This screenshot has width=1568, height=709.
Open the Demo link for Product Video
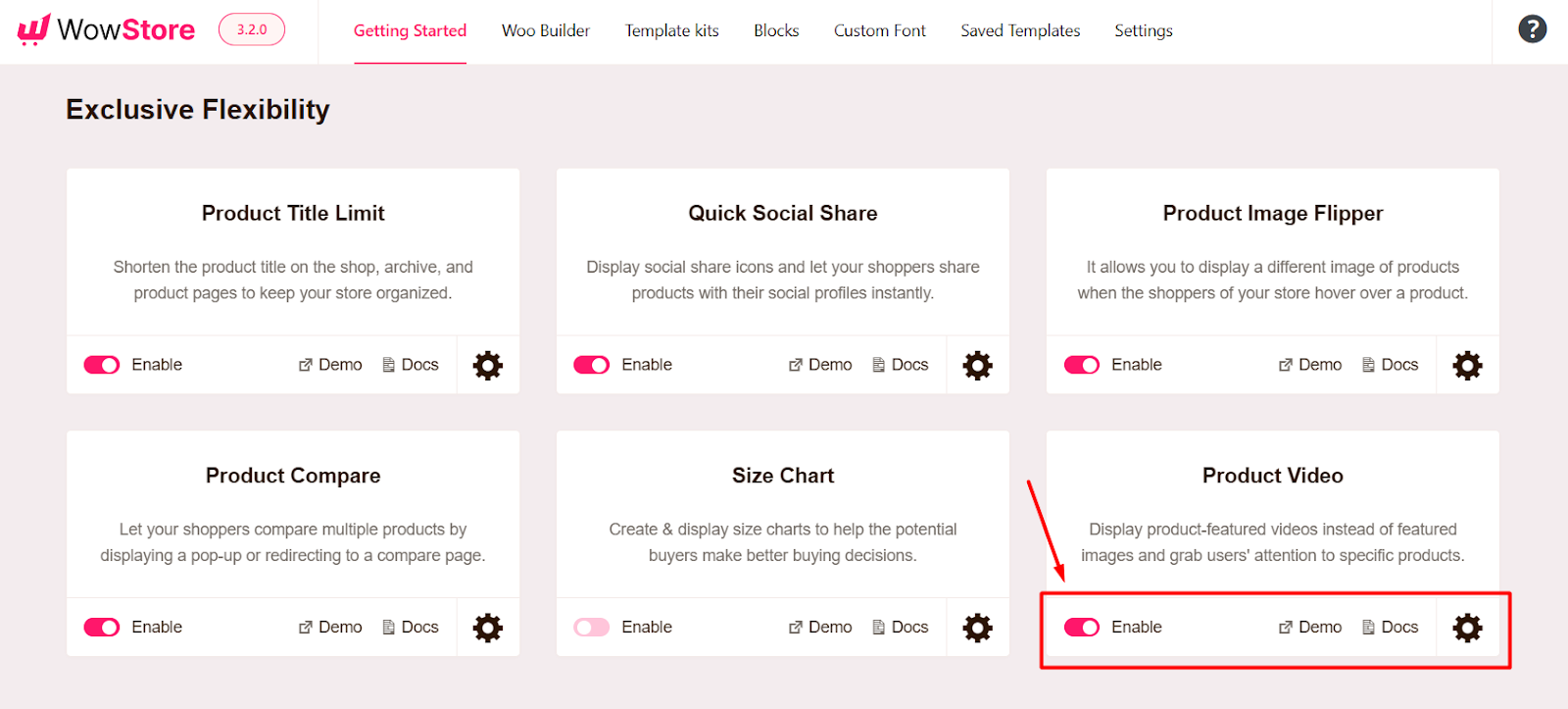(1319, 627)
